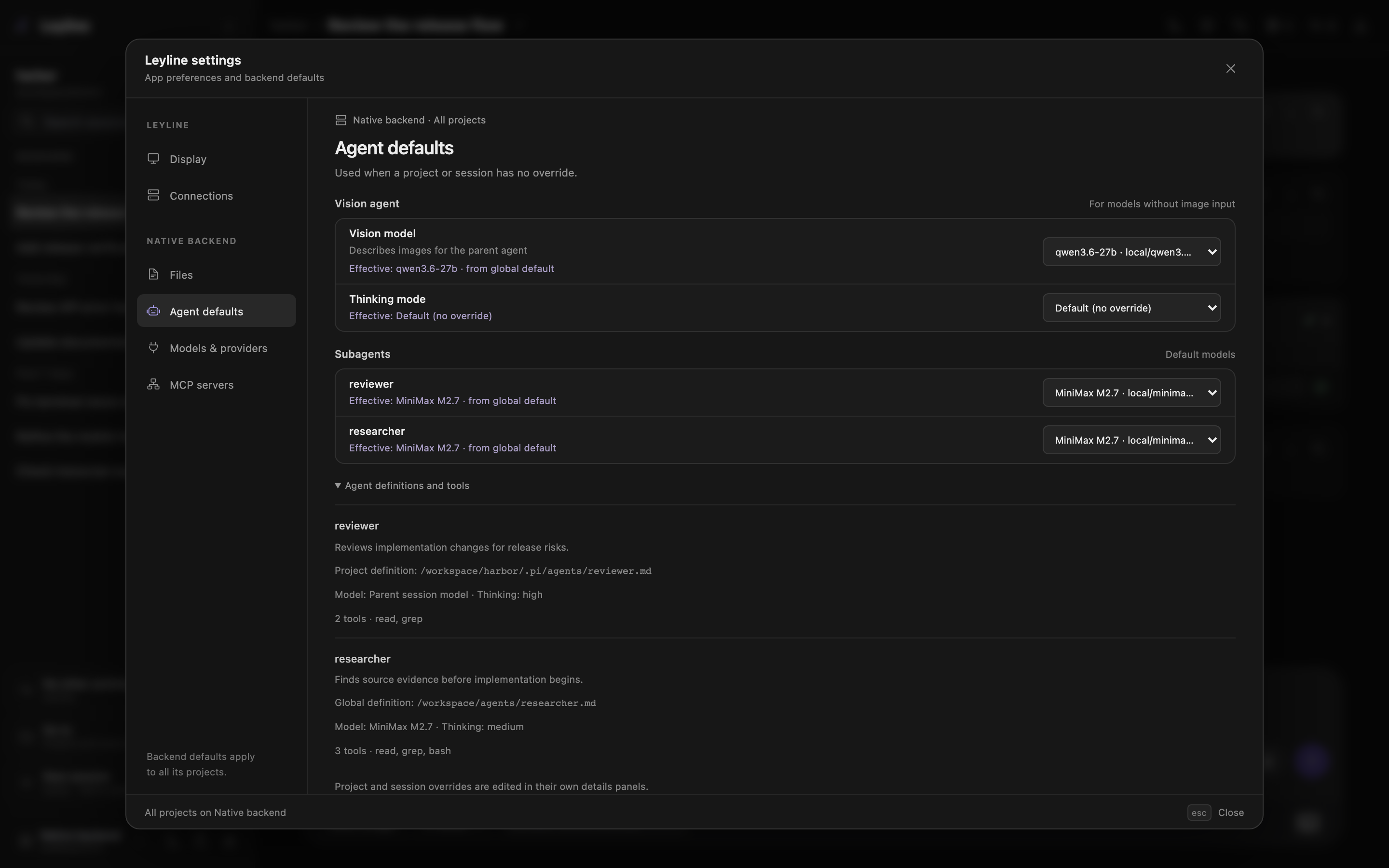Click the Display monitor icon in sidebar
The height and width of the screenshot is (868, 1389).
pos(153,159)
